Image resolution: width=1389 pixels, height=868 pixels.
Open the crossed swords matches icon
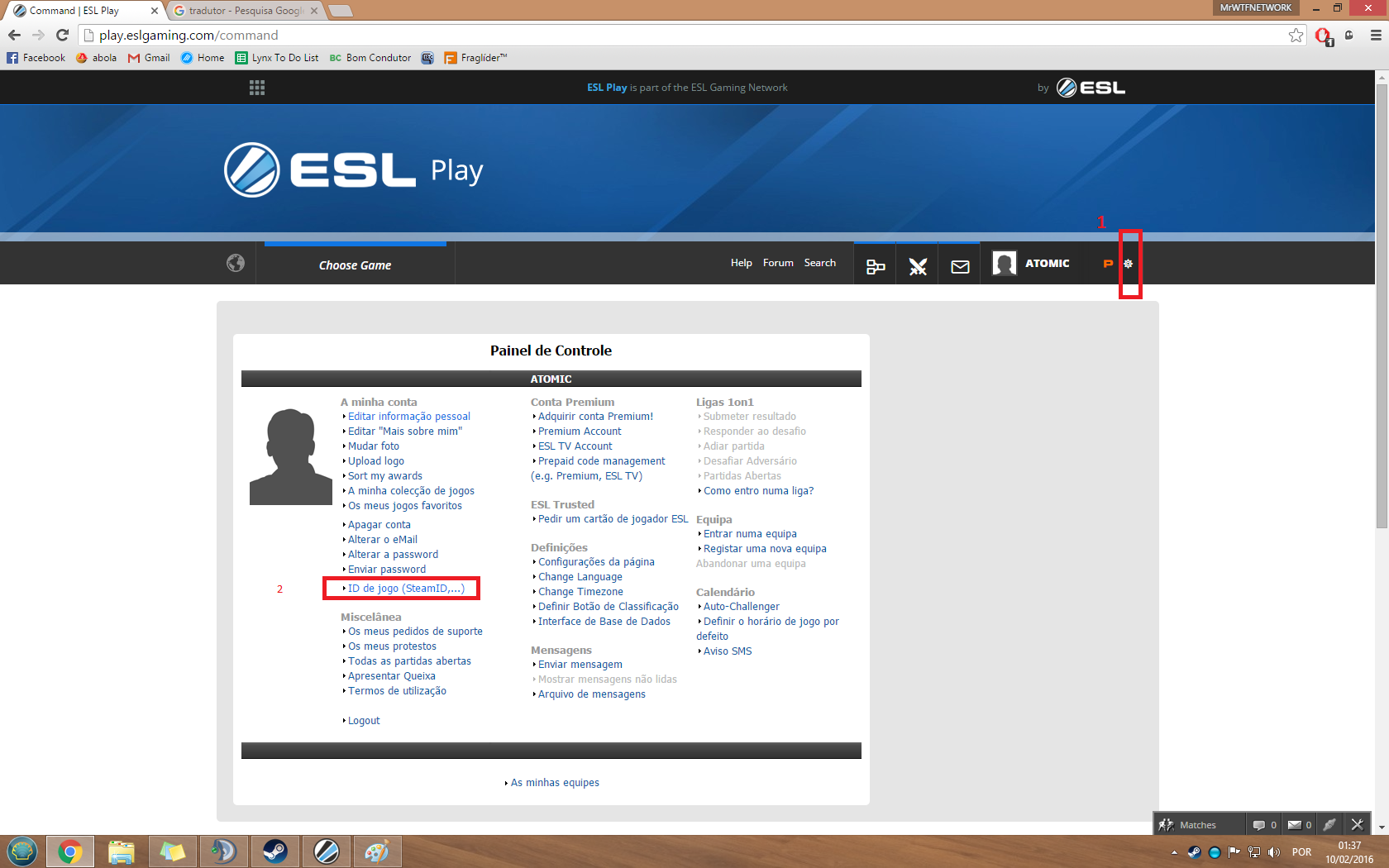(918, 266)
